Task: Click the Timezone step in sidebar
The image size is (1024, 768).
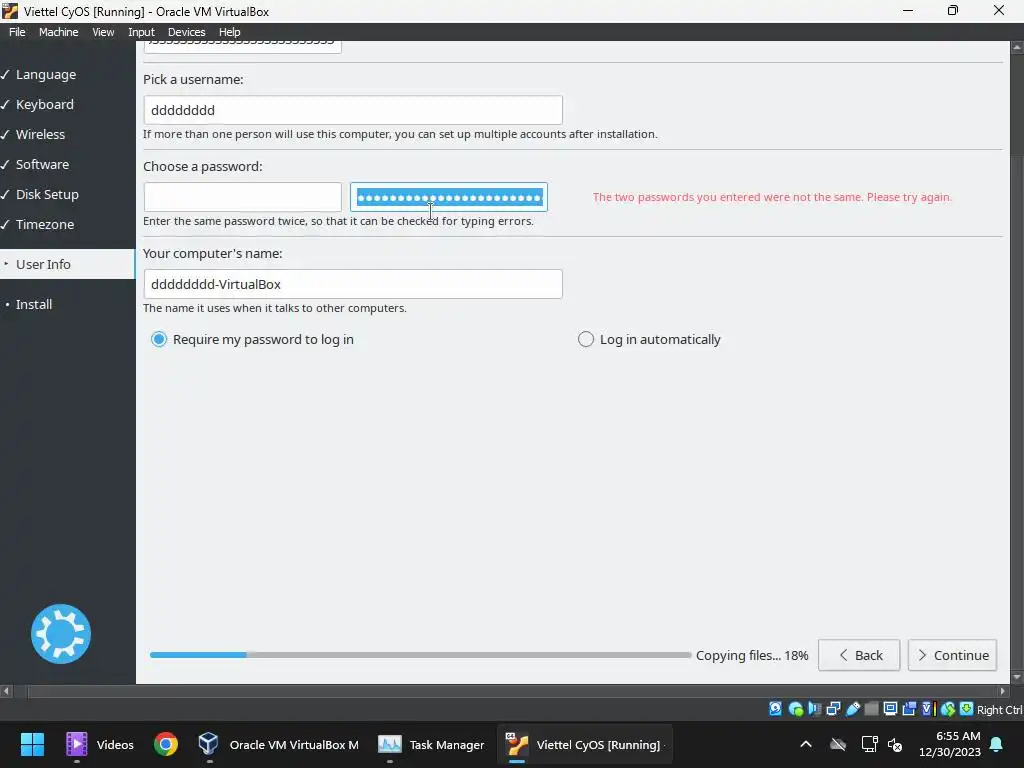Action: click(45, 225)
